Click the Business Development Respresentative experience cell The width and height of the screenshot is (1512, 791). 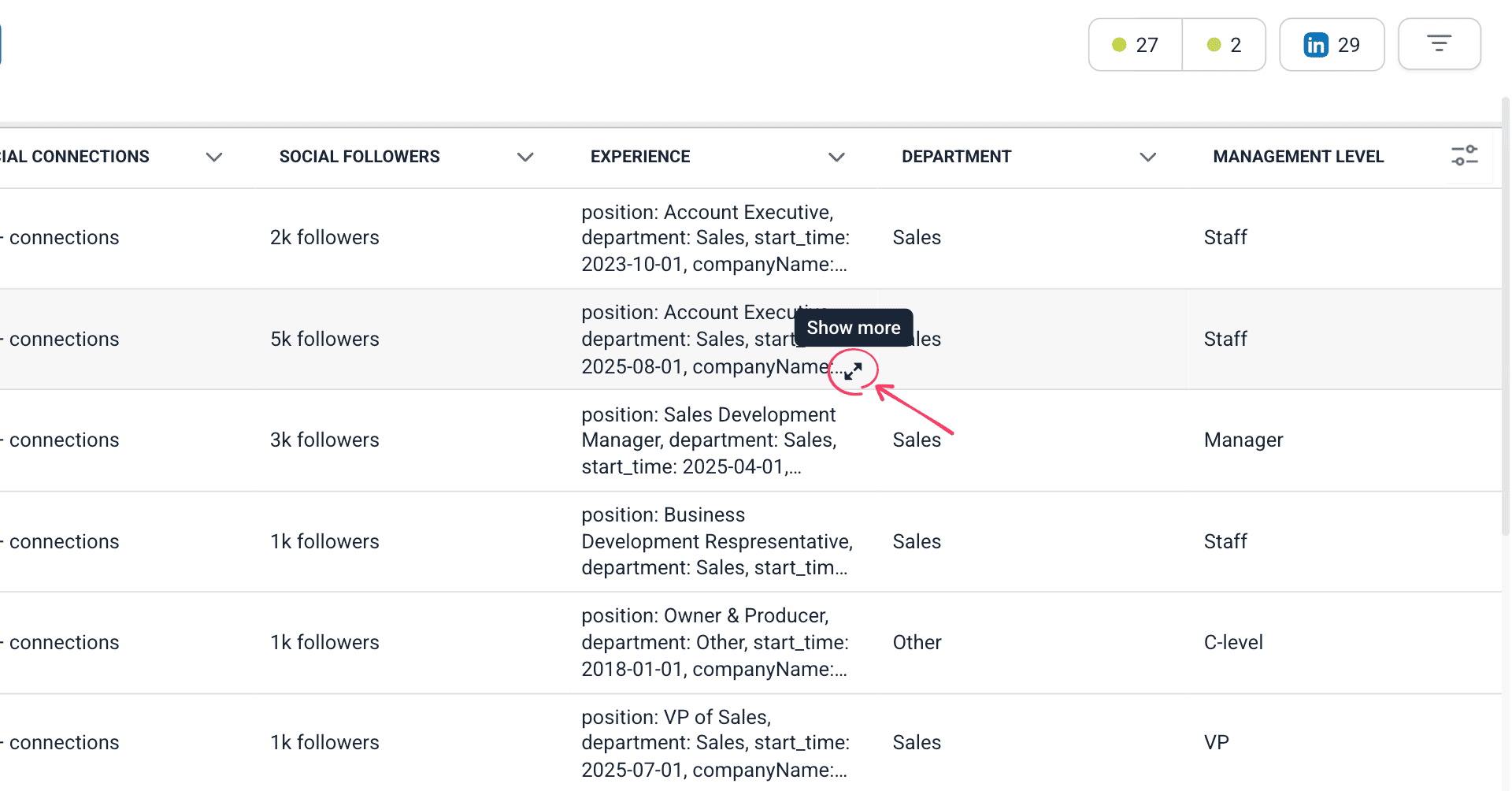[717, 541]
